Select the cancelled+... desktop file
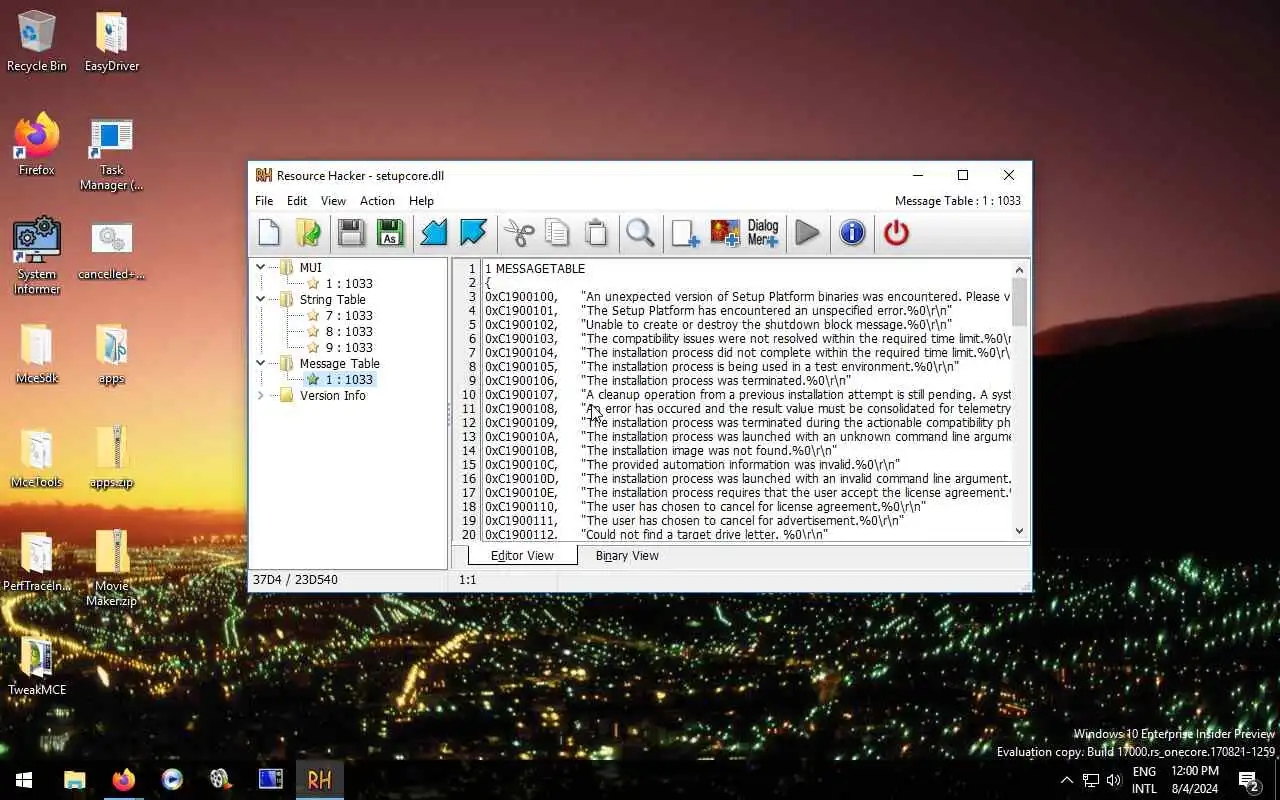This screenshot has height=800, width=1280. click(112, 249)
